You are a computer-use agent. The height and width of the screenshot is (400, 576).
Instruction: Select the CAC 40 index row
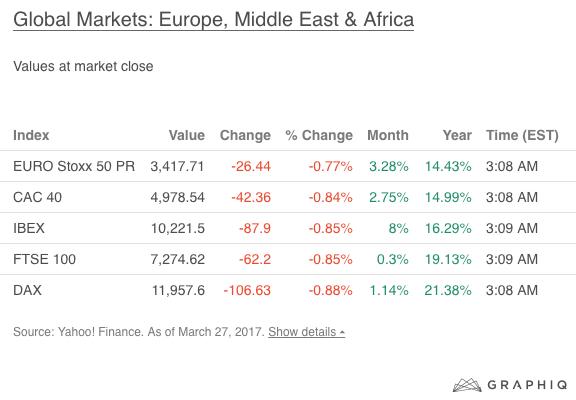[288, 197]
